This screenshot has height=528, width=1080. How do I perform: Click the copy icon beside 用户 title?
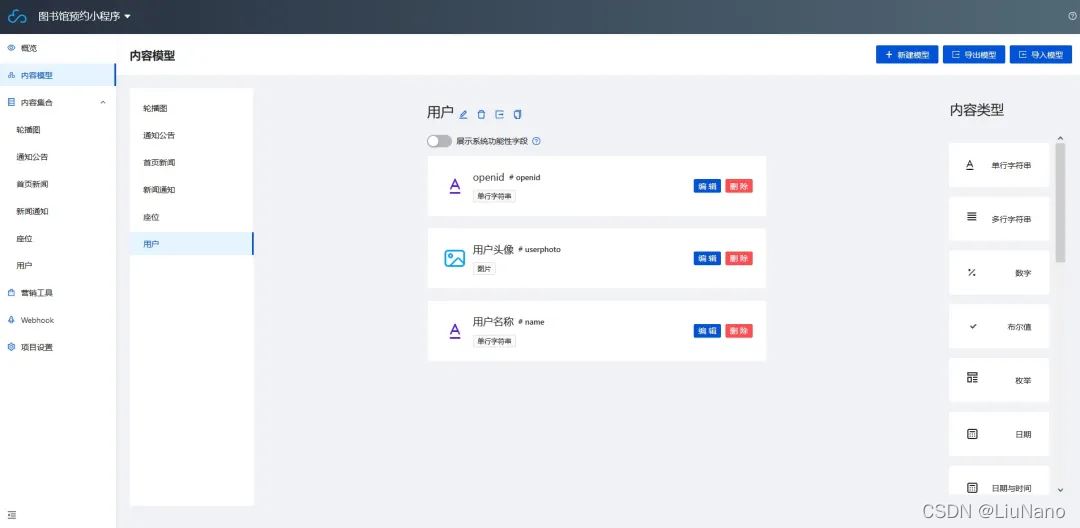pyautogui.click(x=517, y=114)
